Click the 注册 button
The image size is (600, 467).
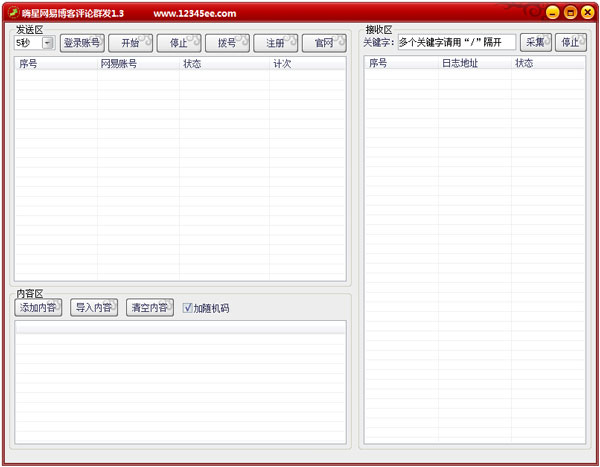point(275,43)
